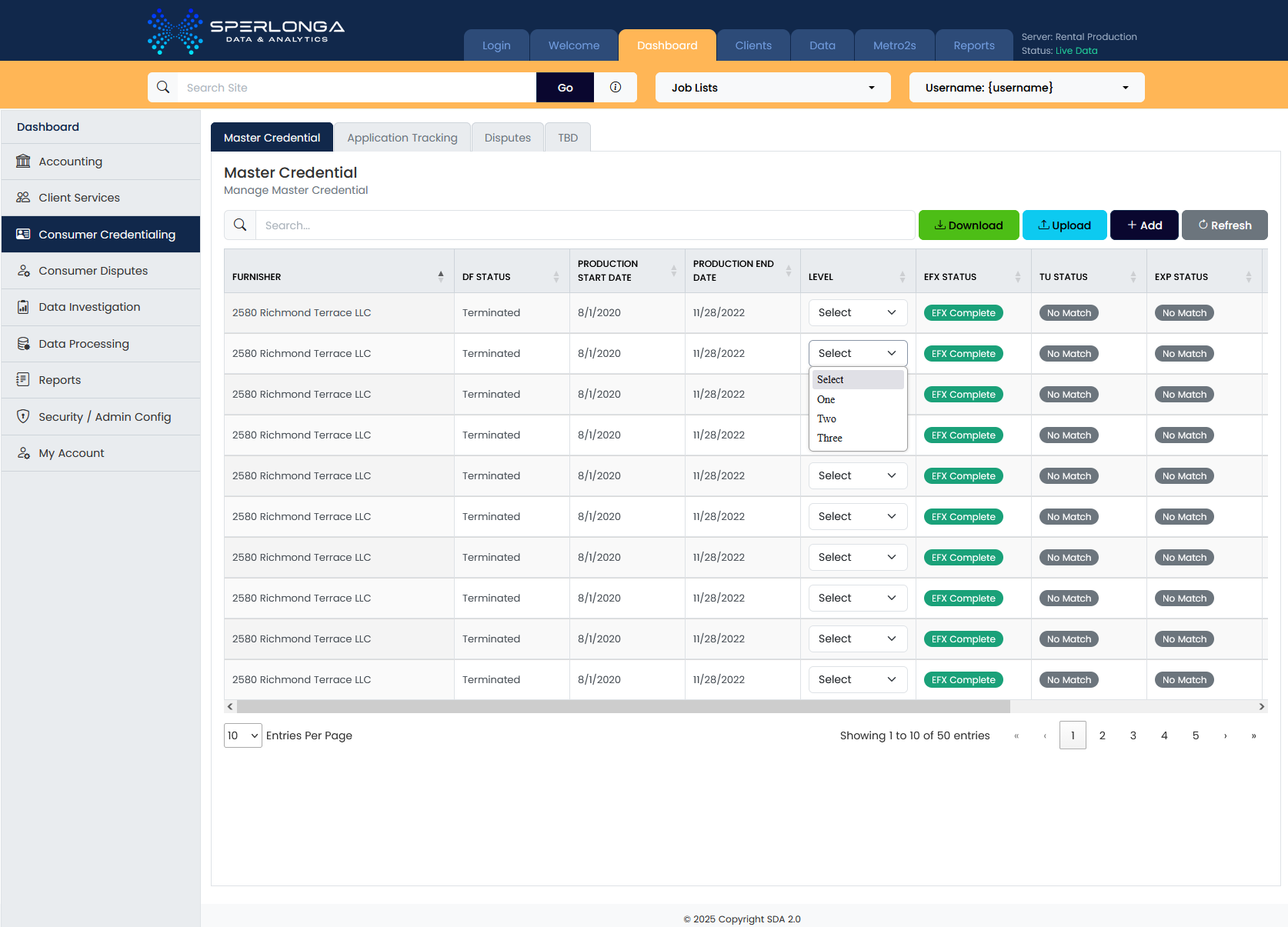The width and height of the screenshot is (1288, 927).
Task: Switch to the Application Tracking tab
Action: [x=402, y=138]
